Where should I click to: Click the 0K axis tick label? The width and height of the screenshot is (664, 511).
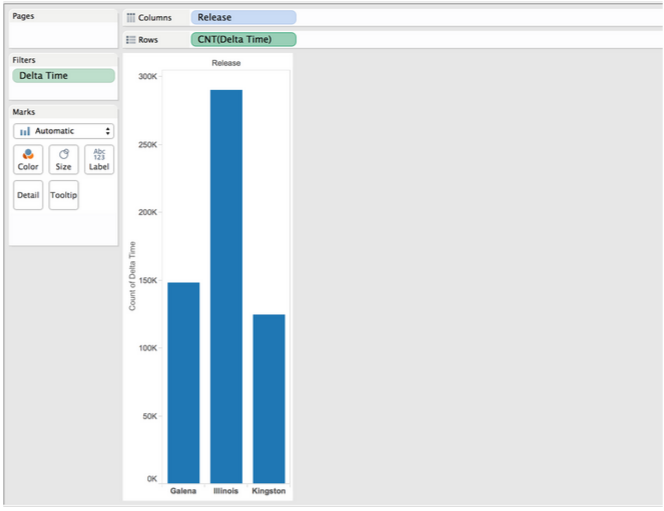(152, 479)
